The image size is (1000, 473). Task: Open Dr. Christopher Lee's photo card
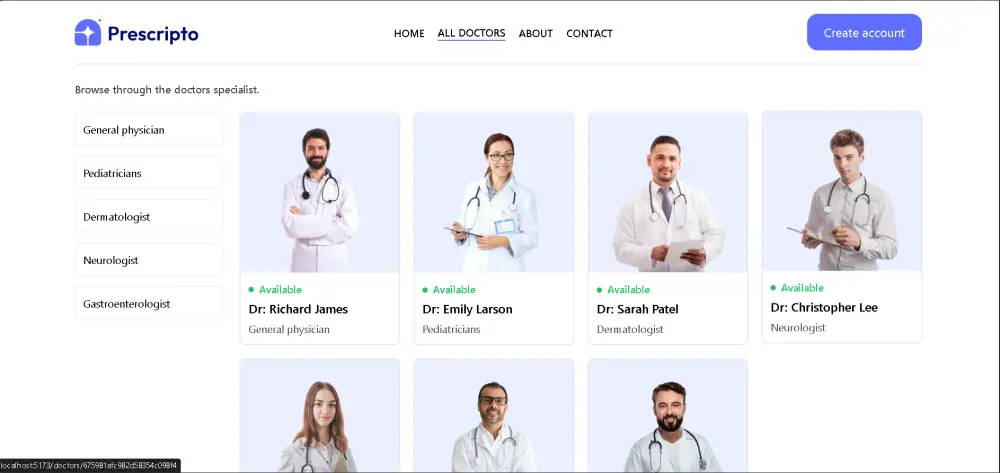click(842, 191)
